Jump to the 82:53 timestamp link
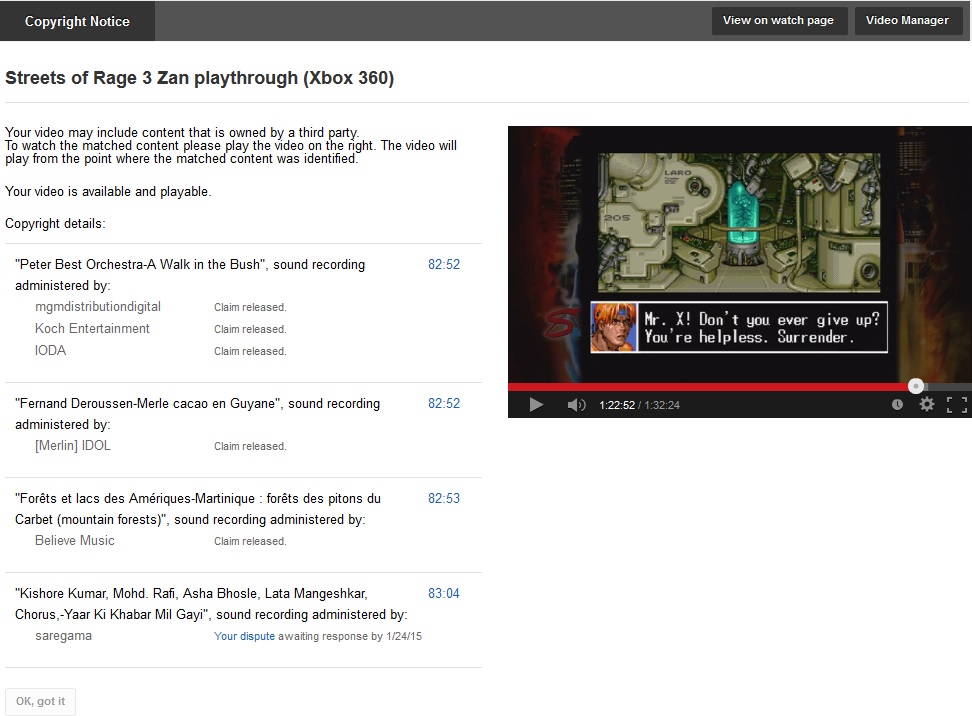This screenshot has height=716, width=972. tap(444, 498)
